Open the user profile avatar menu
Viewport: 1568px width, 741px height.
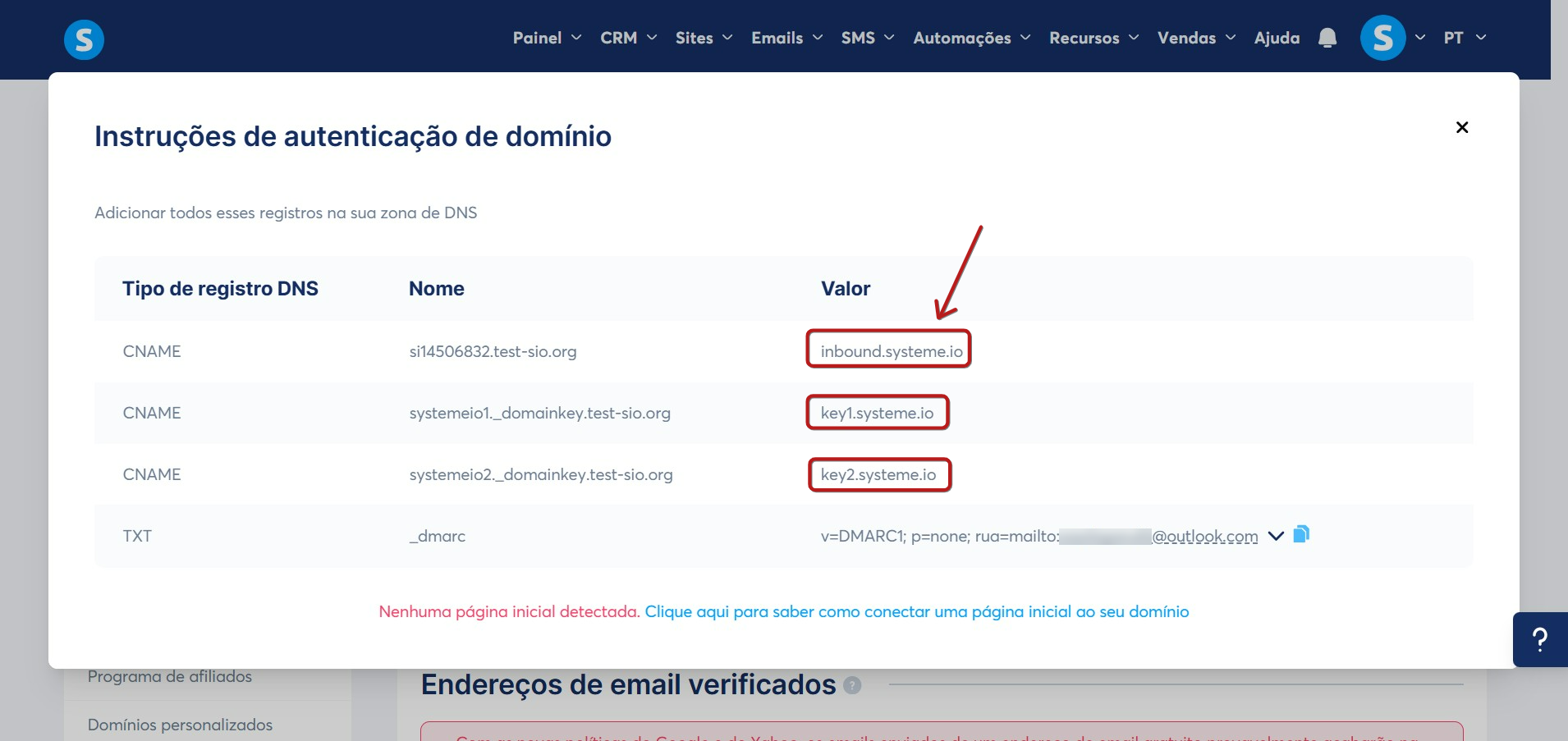(1382, 38)
